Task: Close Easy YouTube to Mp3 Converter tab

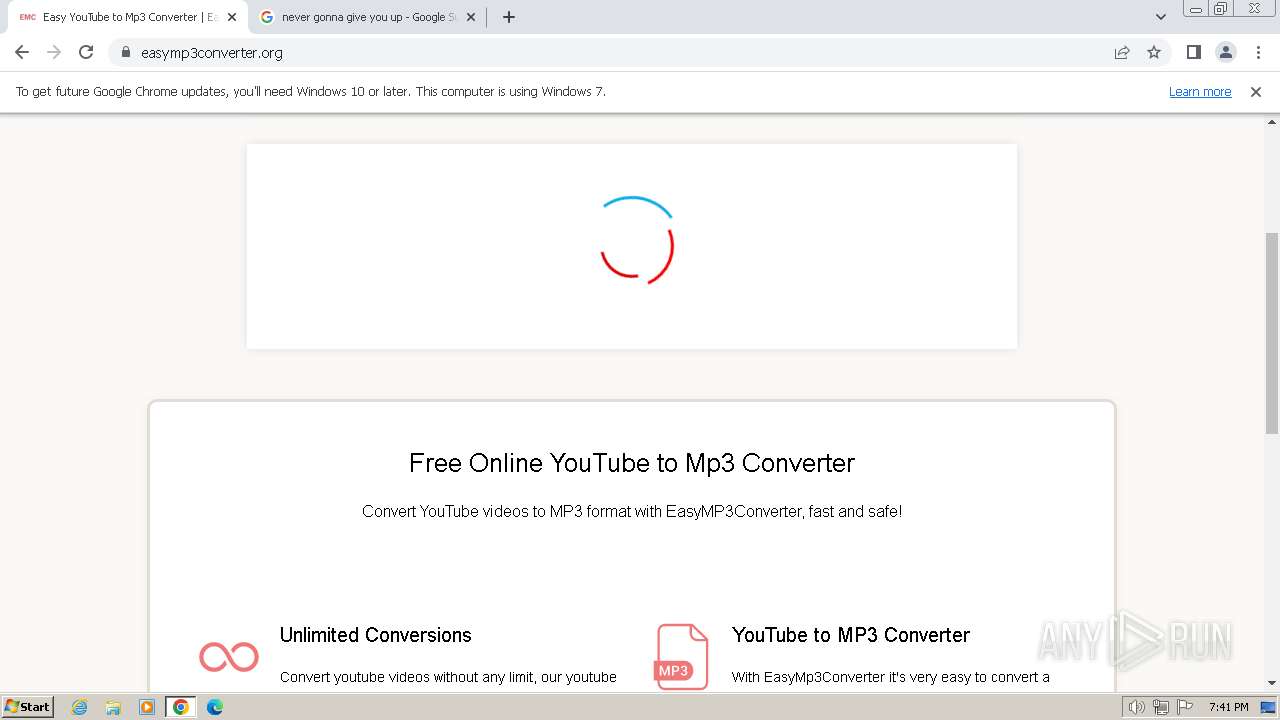Action: click(x=232, y=17)
